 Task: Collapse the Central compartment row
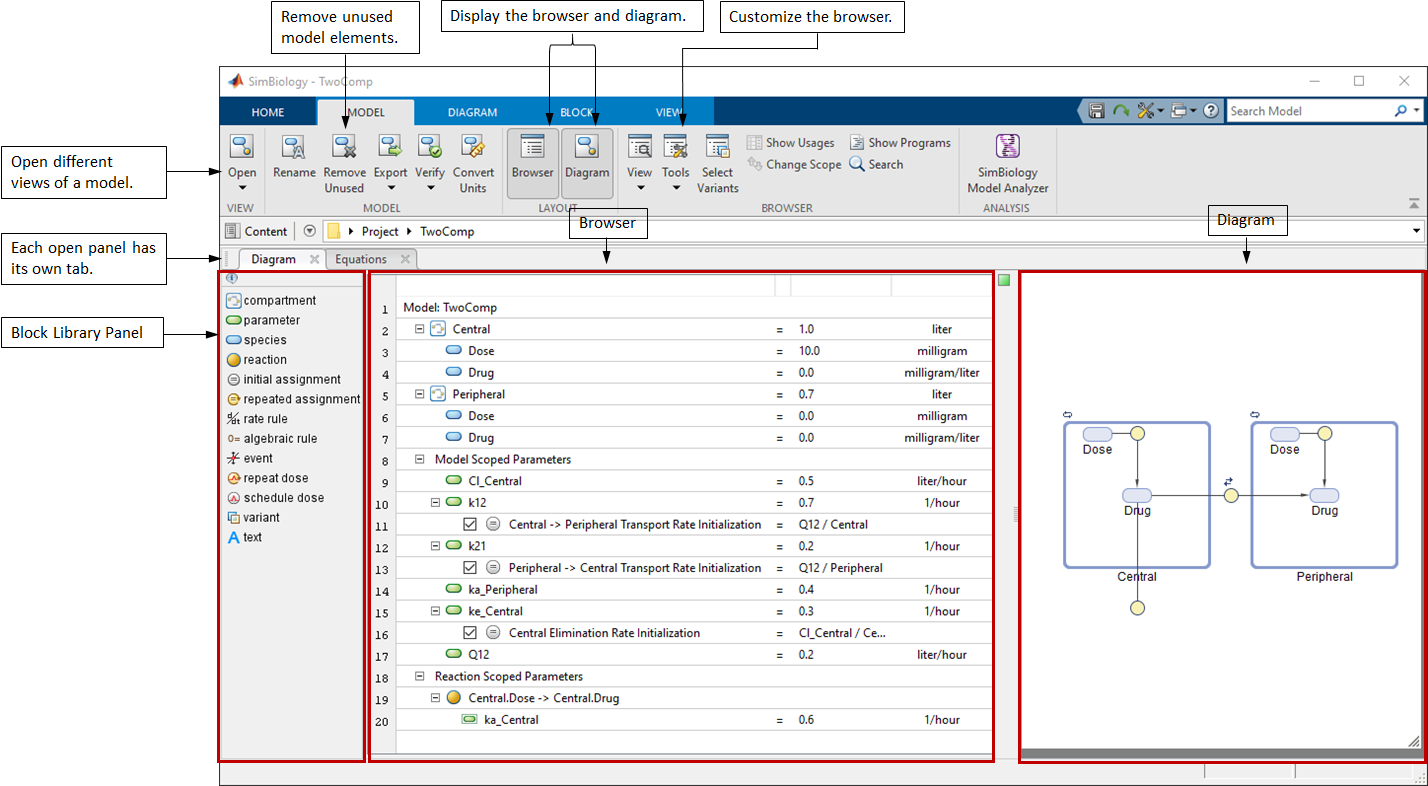coord(420,329)
